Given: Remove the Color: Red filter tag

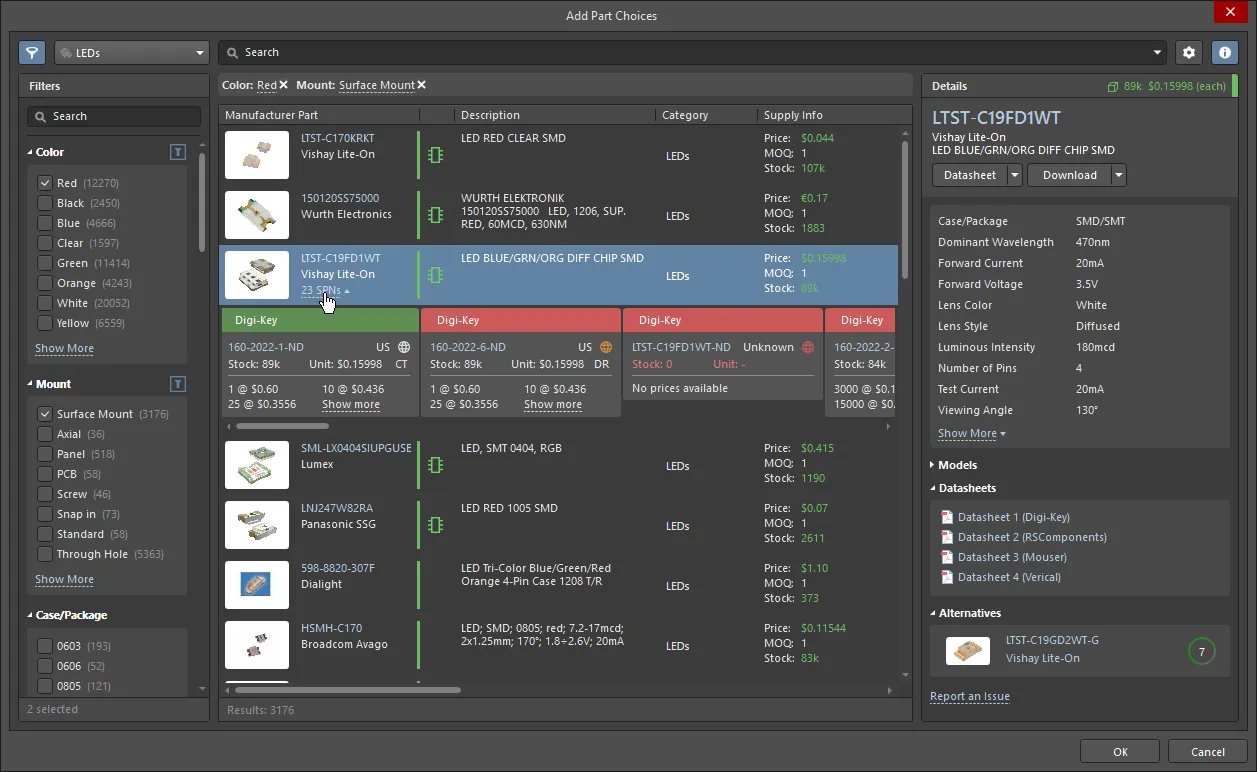Looking at the screenshot, I should 283,85.
